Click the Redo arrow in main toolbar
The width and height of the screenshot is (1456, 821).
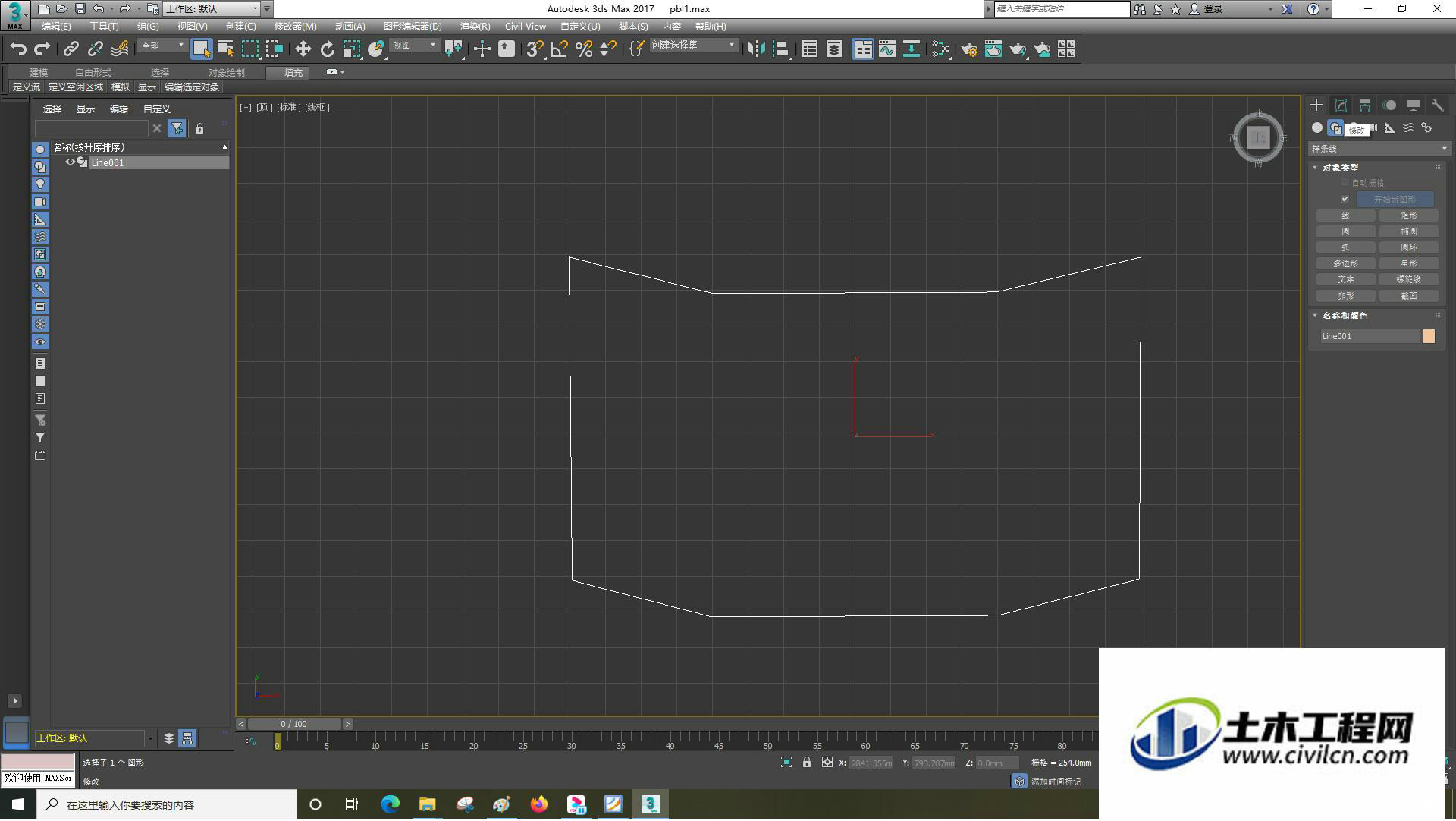[42, 49]
